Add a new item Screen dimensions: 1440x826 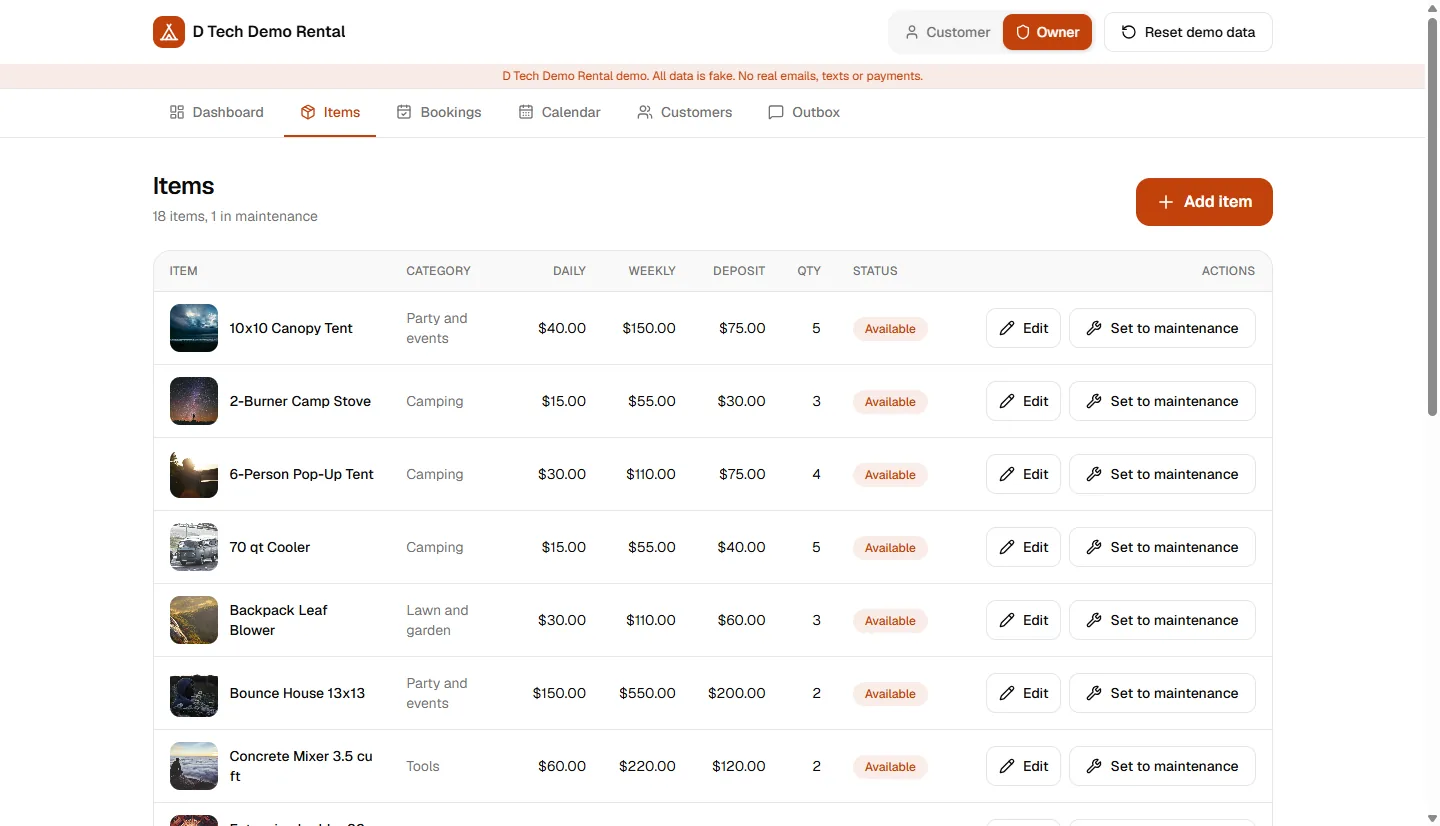(x=1204, y=202)
